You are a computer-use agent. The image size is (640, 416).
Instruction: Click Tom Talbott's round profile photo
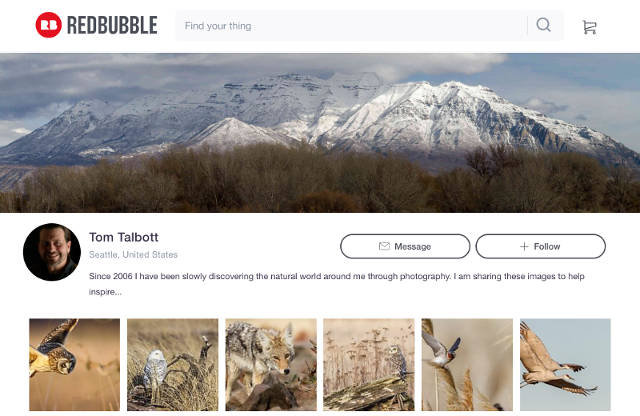(52, 252)
